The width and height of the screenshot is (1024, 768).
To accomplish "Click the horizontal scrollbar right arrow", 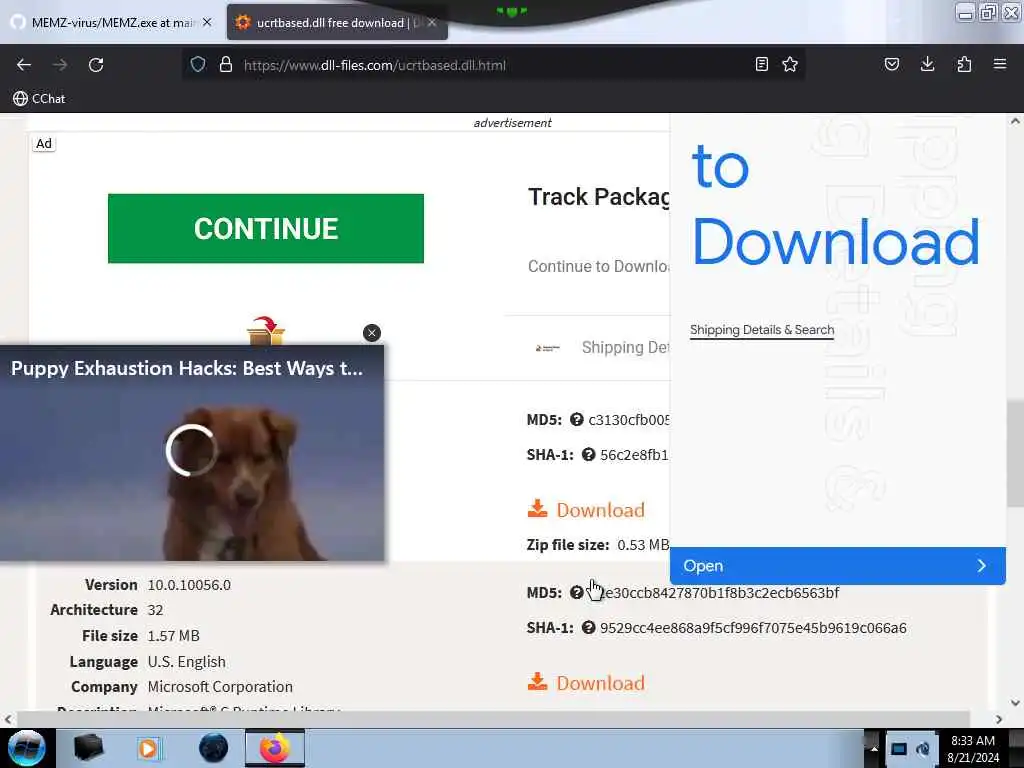I will [999, 719].
